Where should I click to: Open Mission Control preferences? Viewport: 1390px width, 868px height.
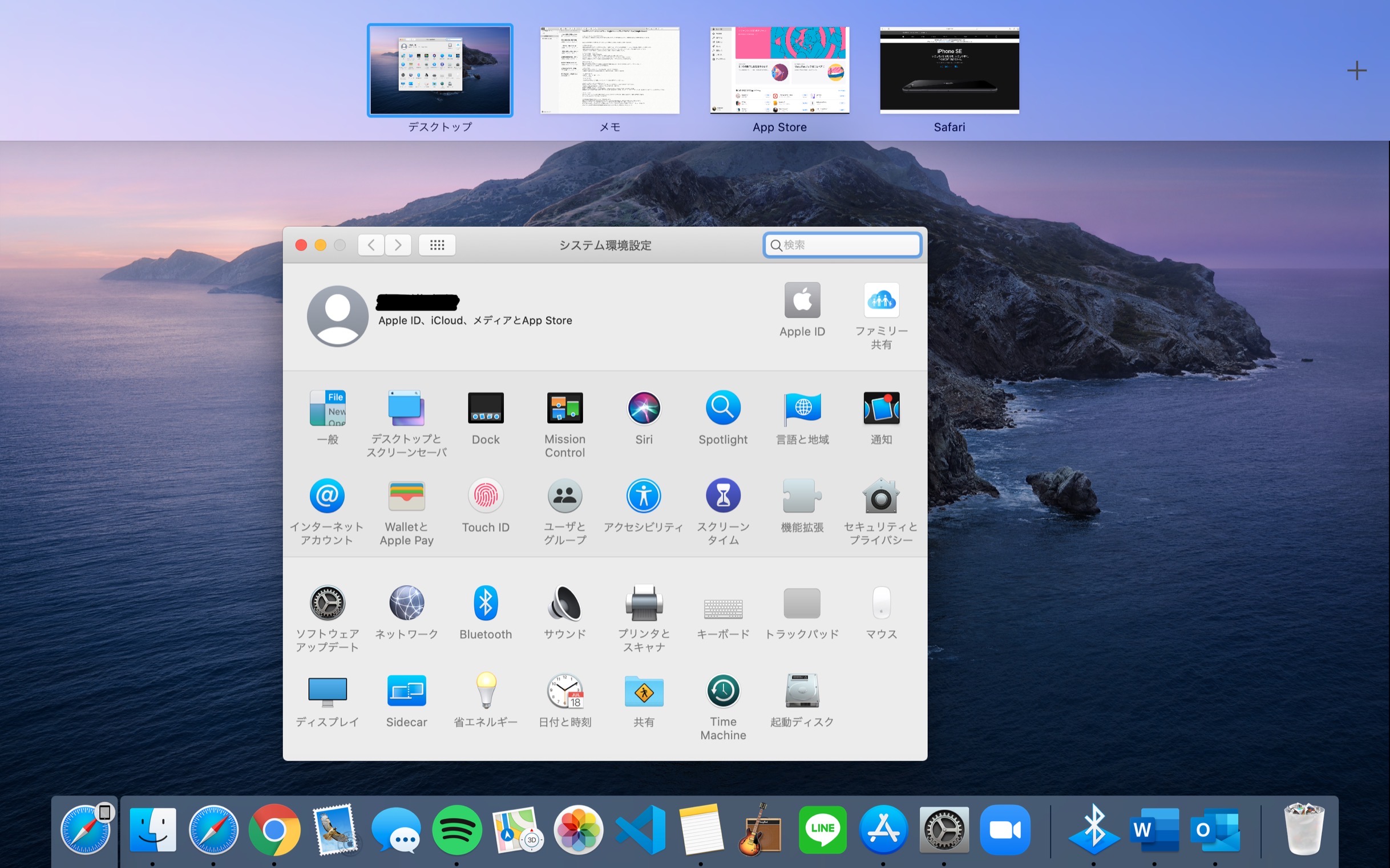pyautogui.click(x=565, y=408)
